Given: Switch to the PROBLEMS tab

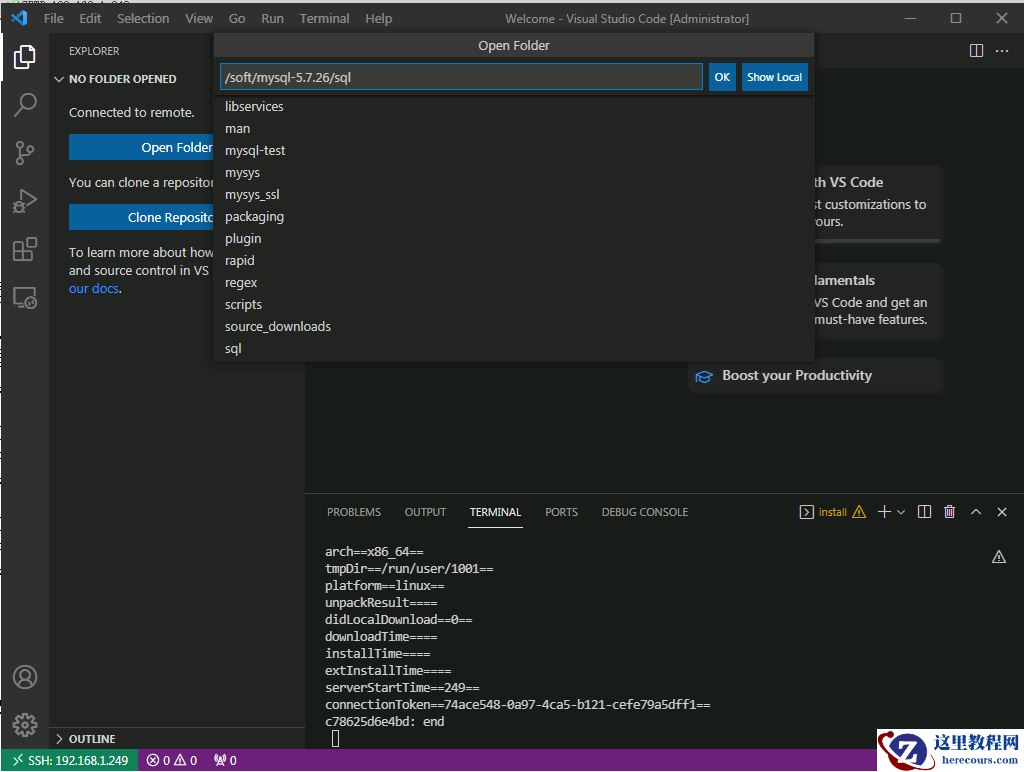Looking at the screenshot, I should point(354,512).
